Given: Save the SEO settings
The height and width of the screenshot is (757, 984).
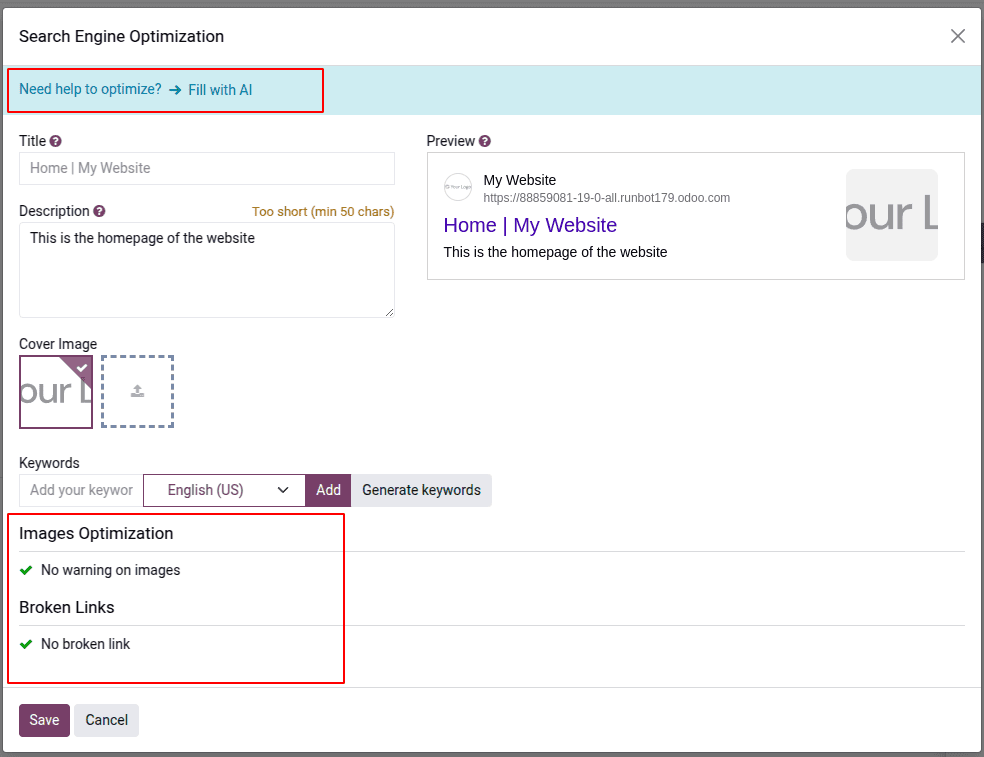Looking at the screenshot, I should tap(44, 720).
